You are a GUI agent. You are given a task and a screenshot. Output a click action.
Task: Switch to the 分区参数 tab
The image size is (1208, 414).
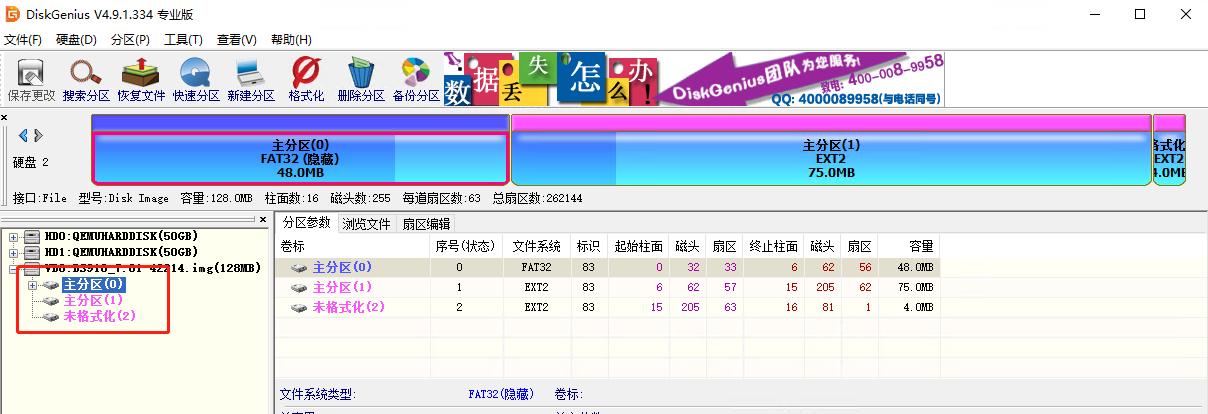coord(306,222)
